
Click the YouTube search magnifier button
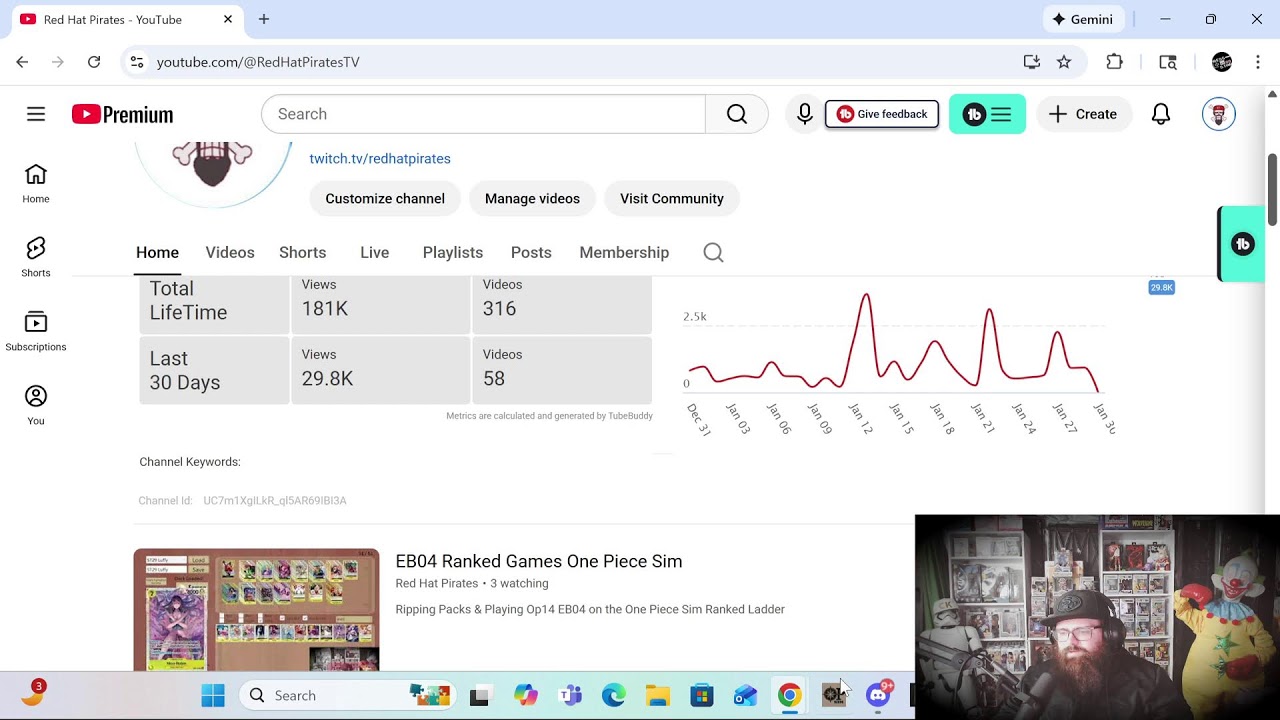[737, 114]
